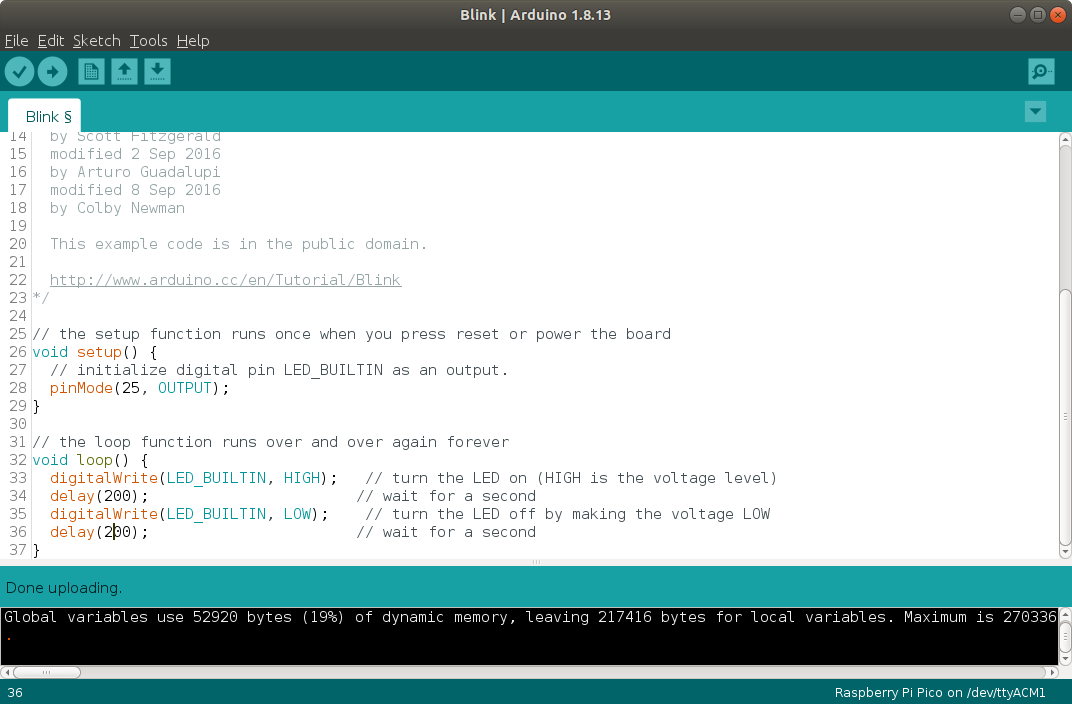Click the console vertical scrollbar thumb

click(1064, 636)
